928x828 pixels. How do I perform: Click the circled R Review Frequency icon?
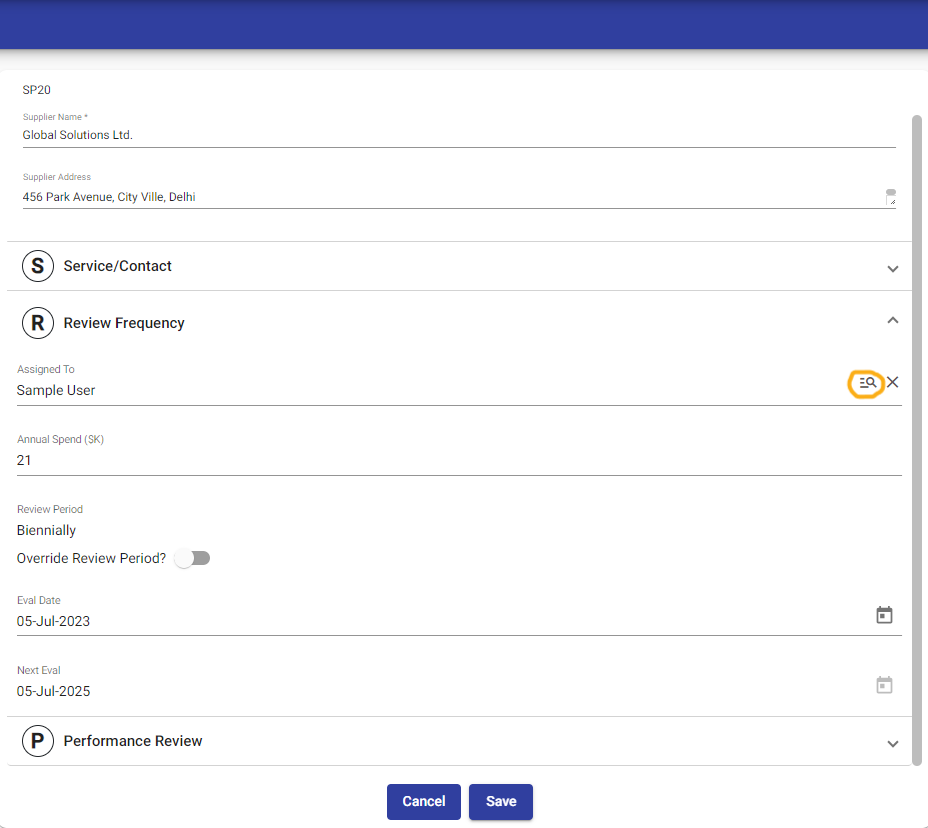38,323
